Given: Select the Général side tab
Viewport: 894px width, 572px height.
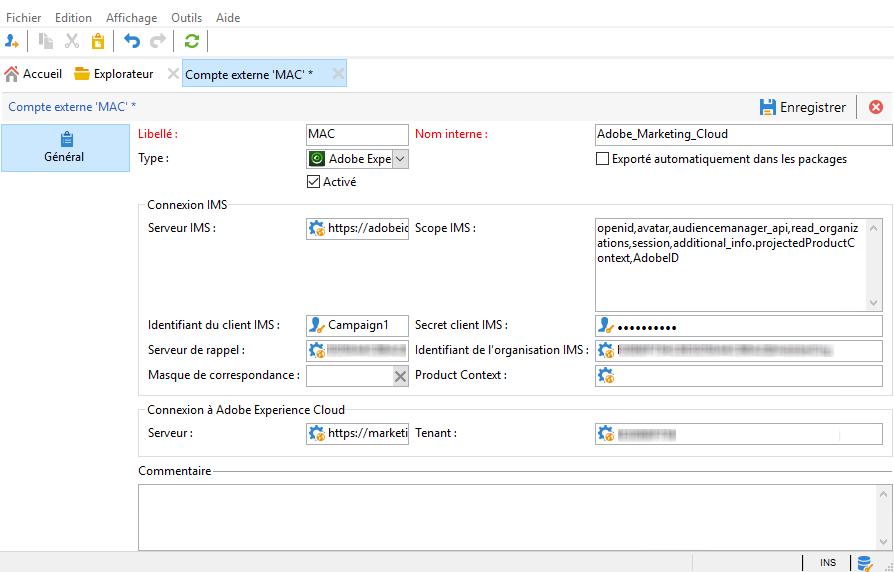Looking at the screenshot, I should (66, 148).
